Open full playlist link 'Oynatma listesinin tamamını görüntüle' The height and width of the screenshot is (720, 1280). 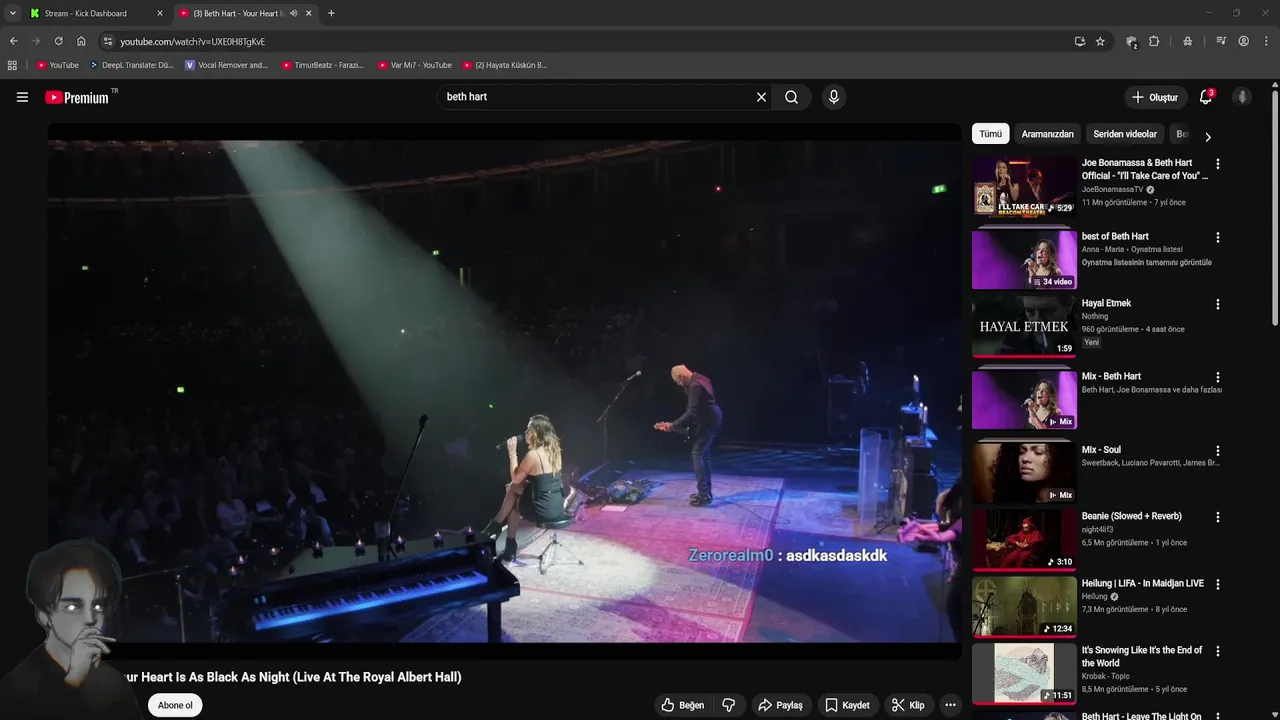click(x=1146, y=263)
